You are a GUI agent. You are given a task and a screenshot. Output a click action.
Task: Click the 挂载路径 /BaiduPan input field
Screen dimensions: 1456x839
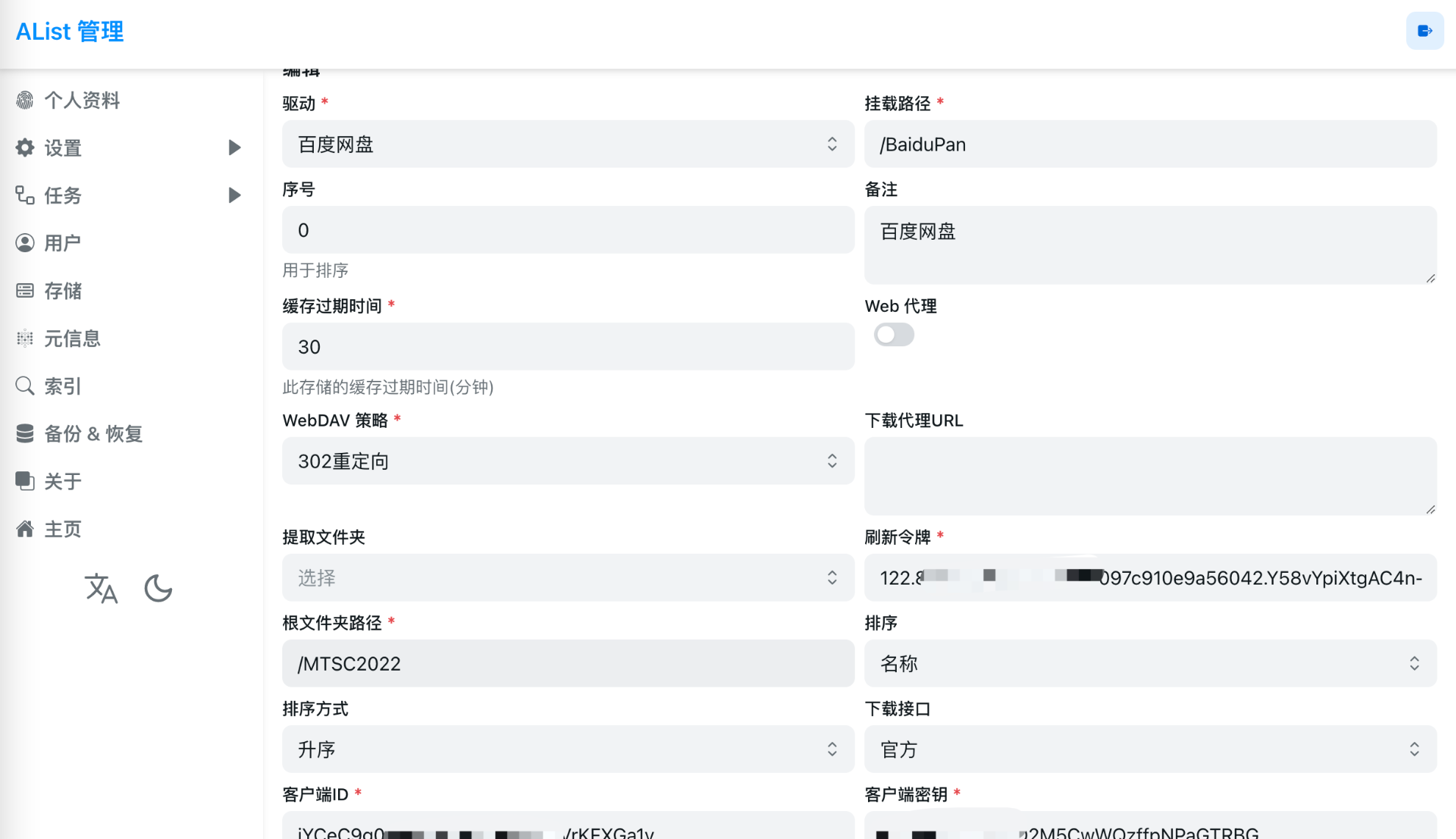(x=1150, y=144)
